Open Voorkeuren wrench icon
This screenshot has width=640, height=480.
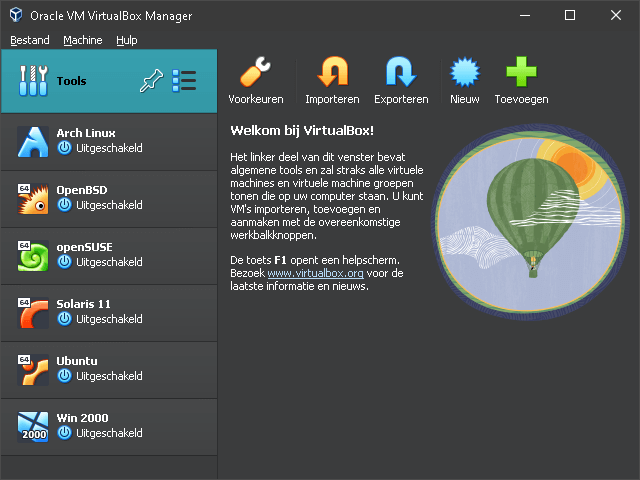(256, 72)
